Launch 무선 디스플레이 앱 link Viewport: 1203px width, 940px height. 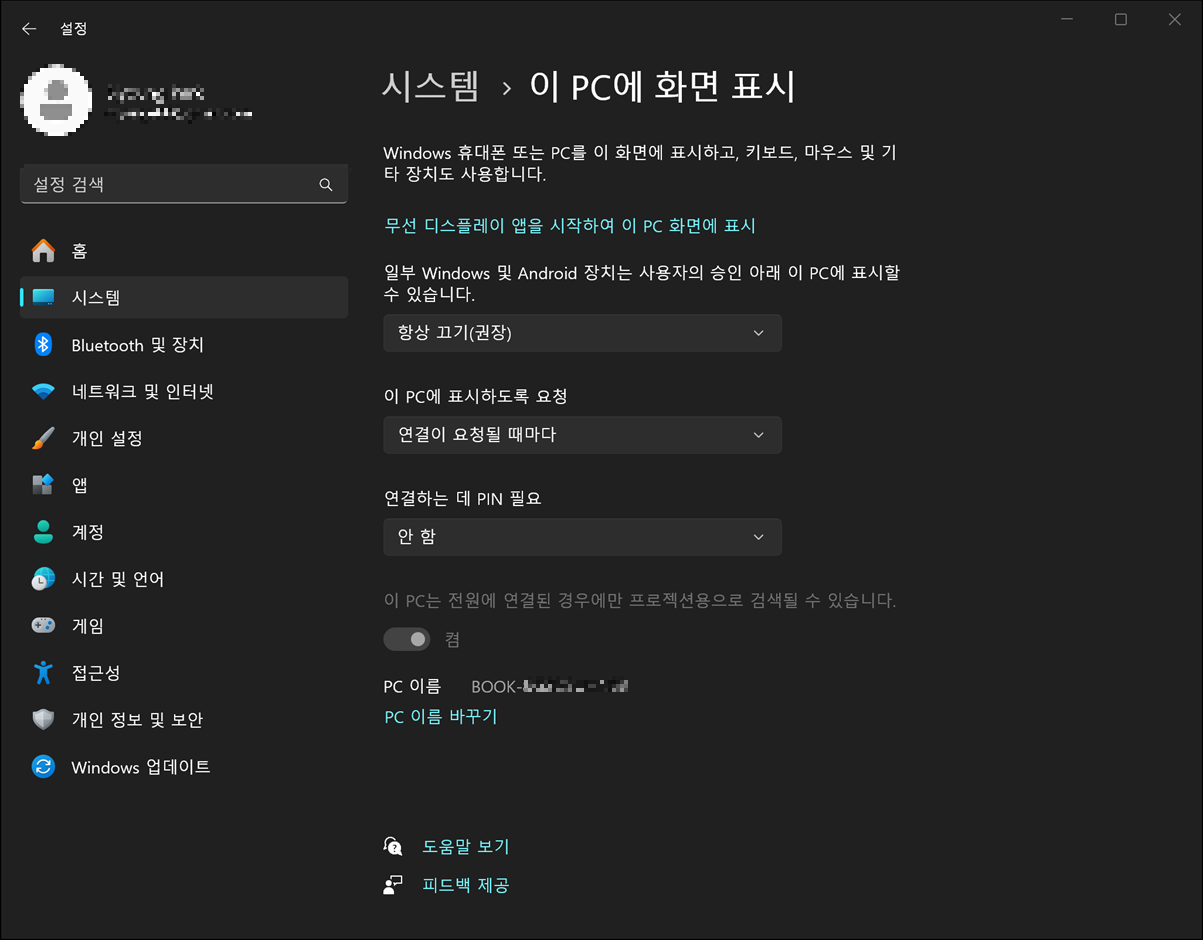[570, 226]
